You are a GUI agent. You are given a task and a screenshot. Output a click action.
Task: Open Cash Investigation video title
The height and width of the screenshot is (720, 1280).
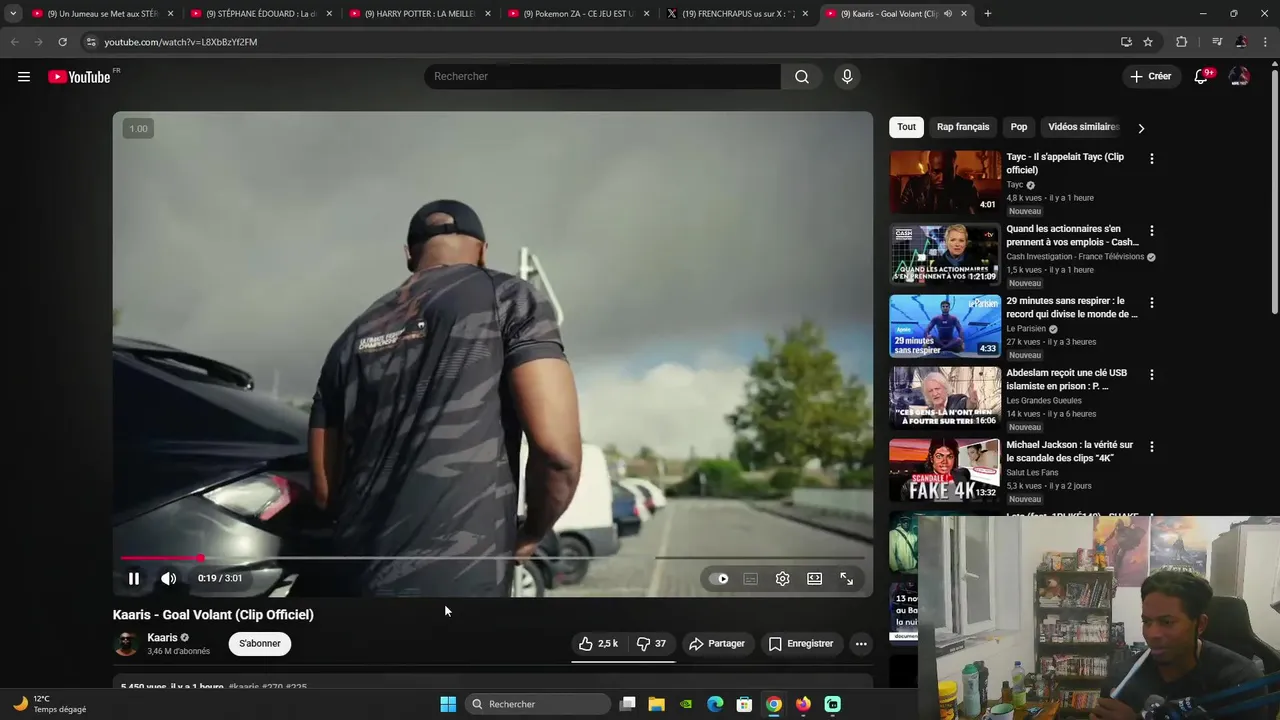[1072, 235]
